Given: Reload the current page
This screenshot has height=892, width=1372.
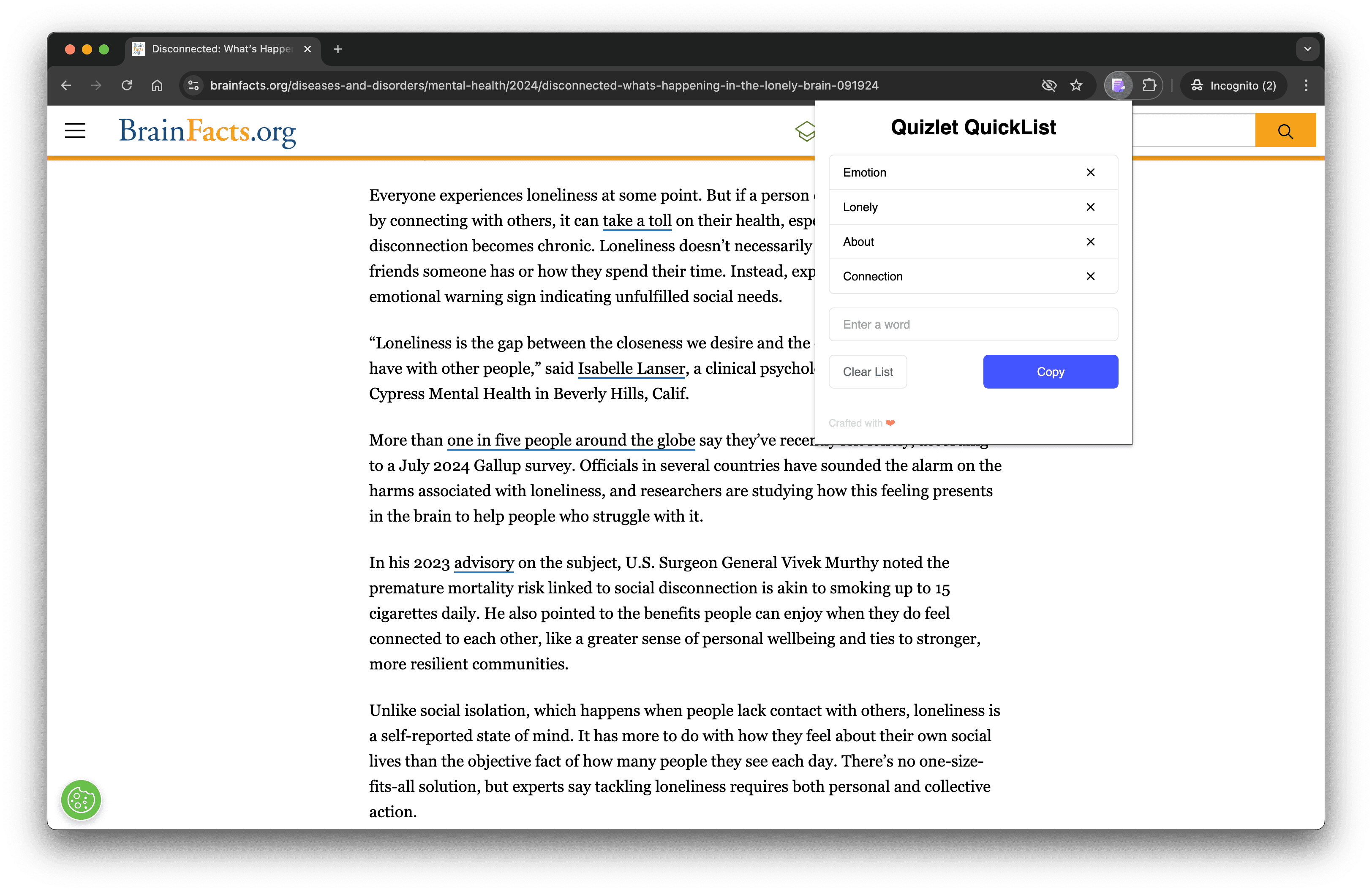Looking at the screenshot, I should click(128, 85).
